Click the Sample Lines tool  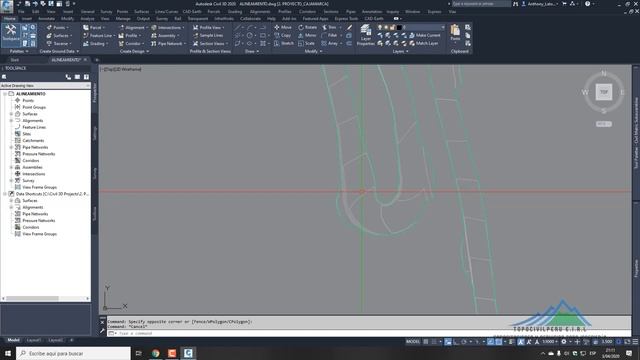click(208, 36)
